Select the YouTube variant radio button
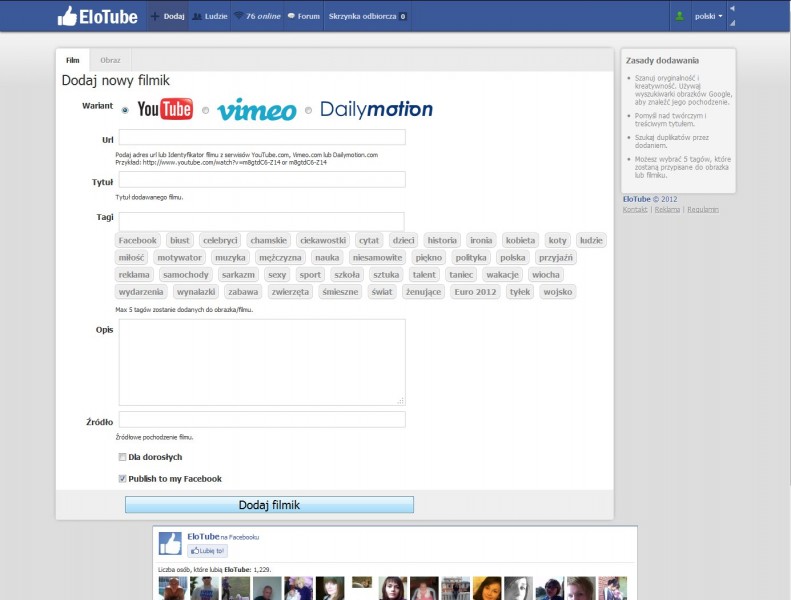 (x=125, y=110)
